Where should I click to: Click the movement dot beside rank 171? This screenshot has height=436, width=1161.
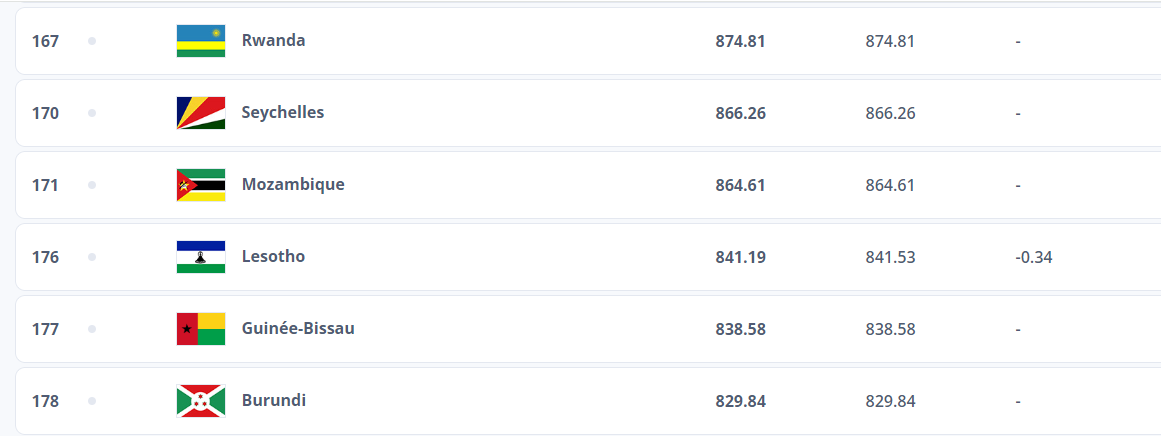tap(92, 185)
